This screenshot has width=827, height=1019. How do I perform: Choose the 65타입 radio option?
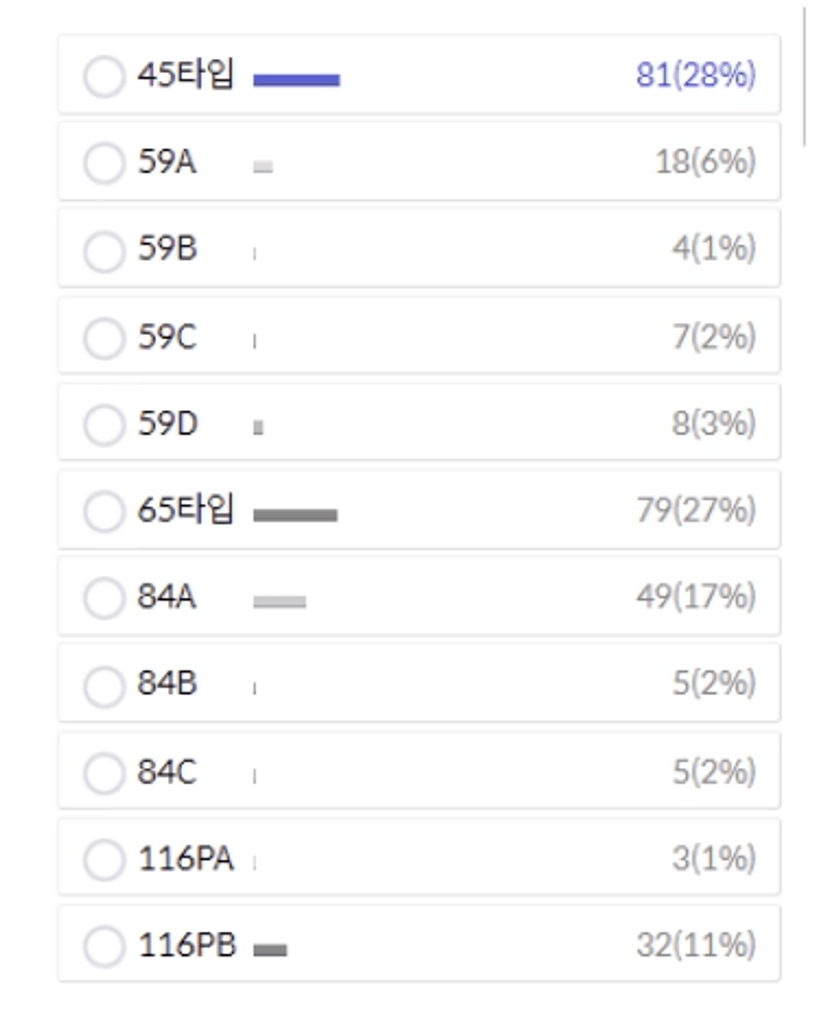point(104,511)
